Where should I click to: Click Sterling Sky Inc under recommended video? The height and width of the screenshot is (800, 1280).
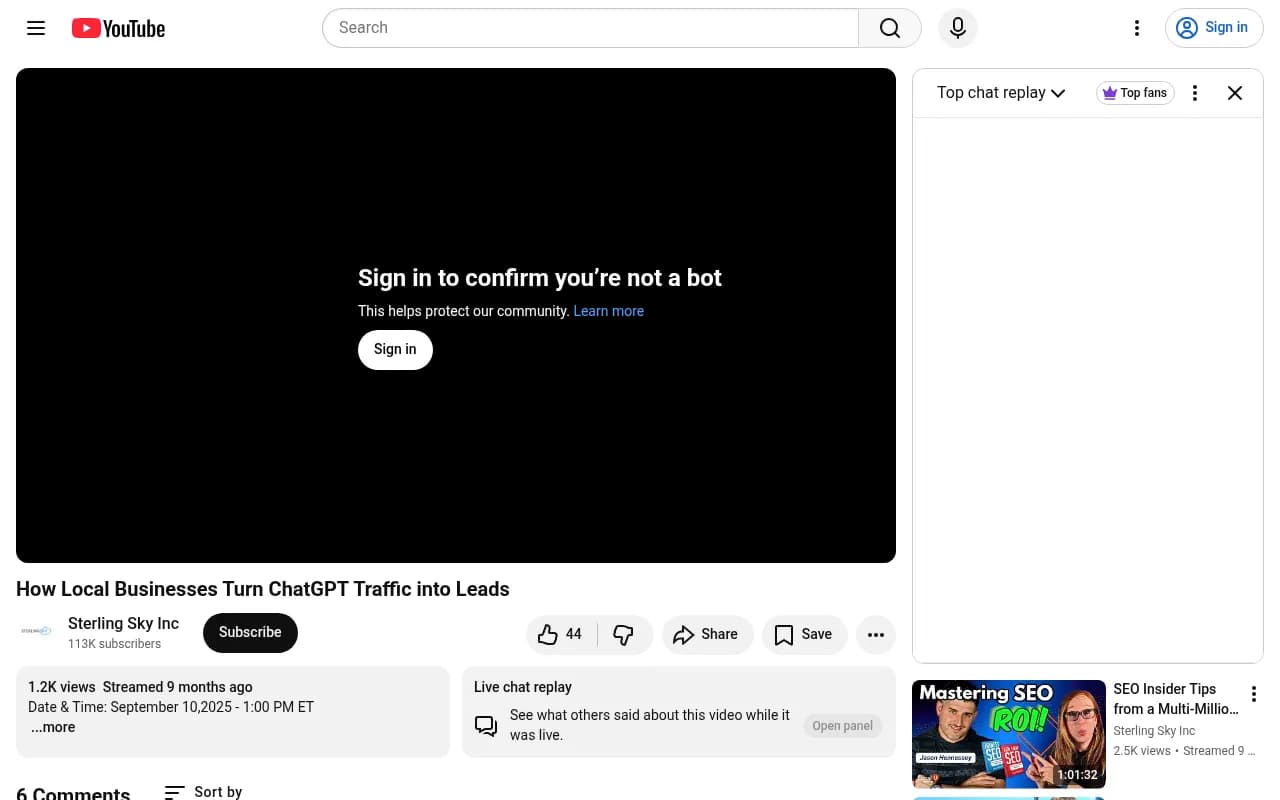pyautogui.click(x=1154, y=731)
